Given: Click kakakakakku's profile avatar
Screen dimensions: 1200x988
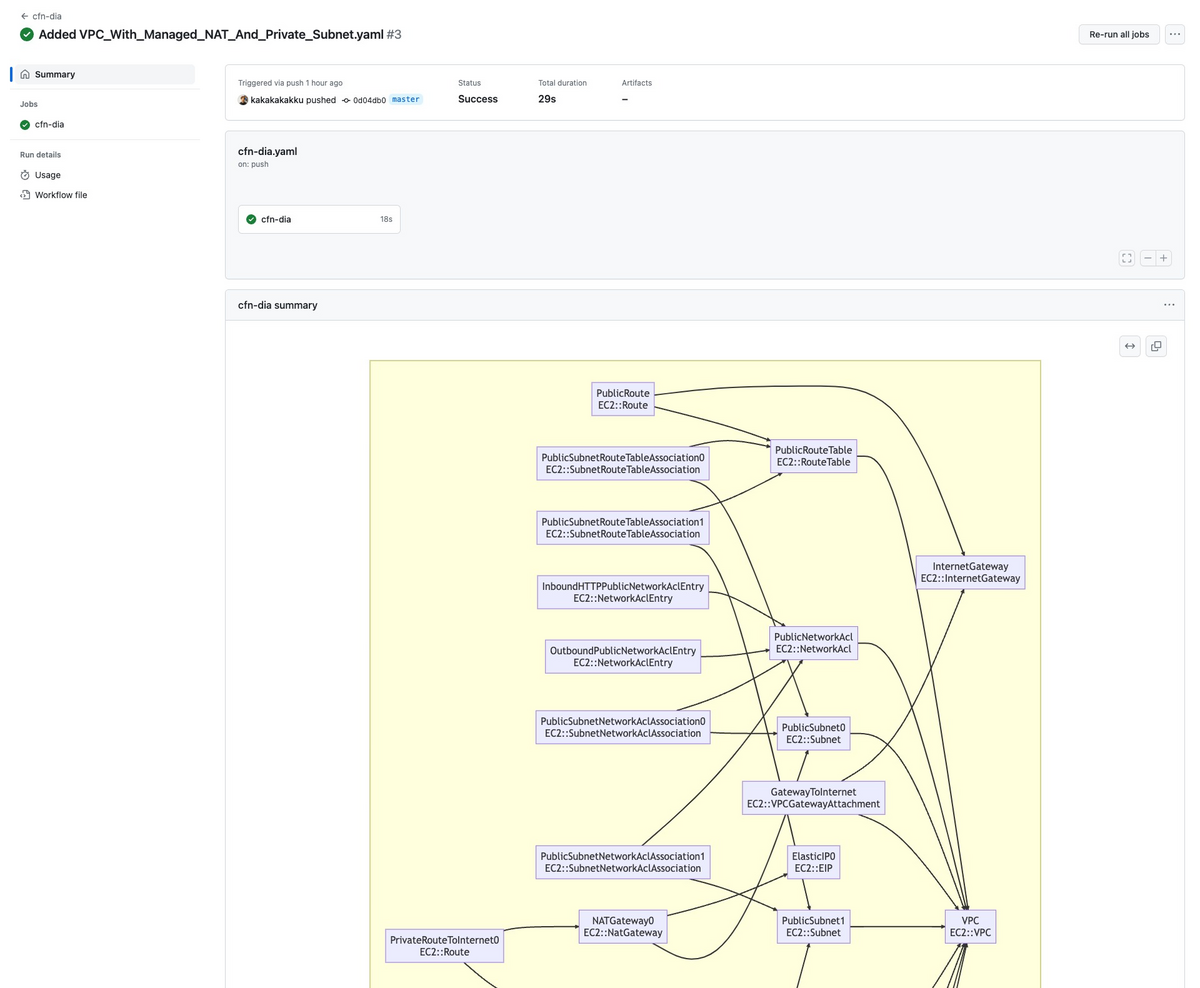Looking at the screenshot, I should (243, 100).
